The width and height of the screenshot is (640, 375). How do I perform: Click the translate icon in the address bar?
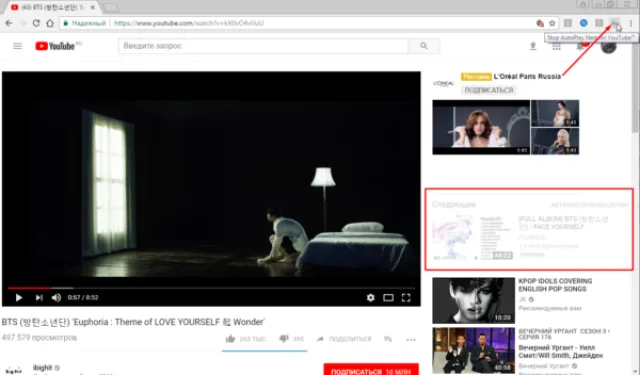540,23
